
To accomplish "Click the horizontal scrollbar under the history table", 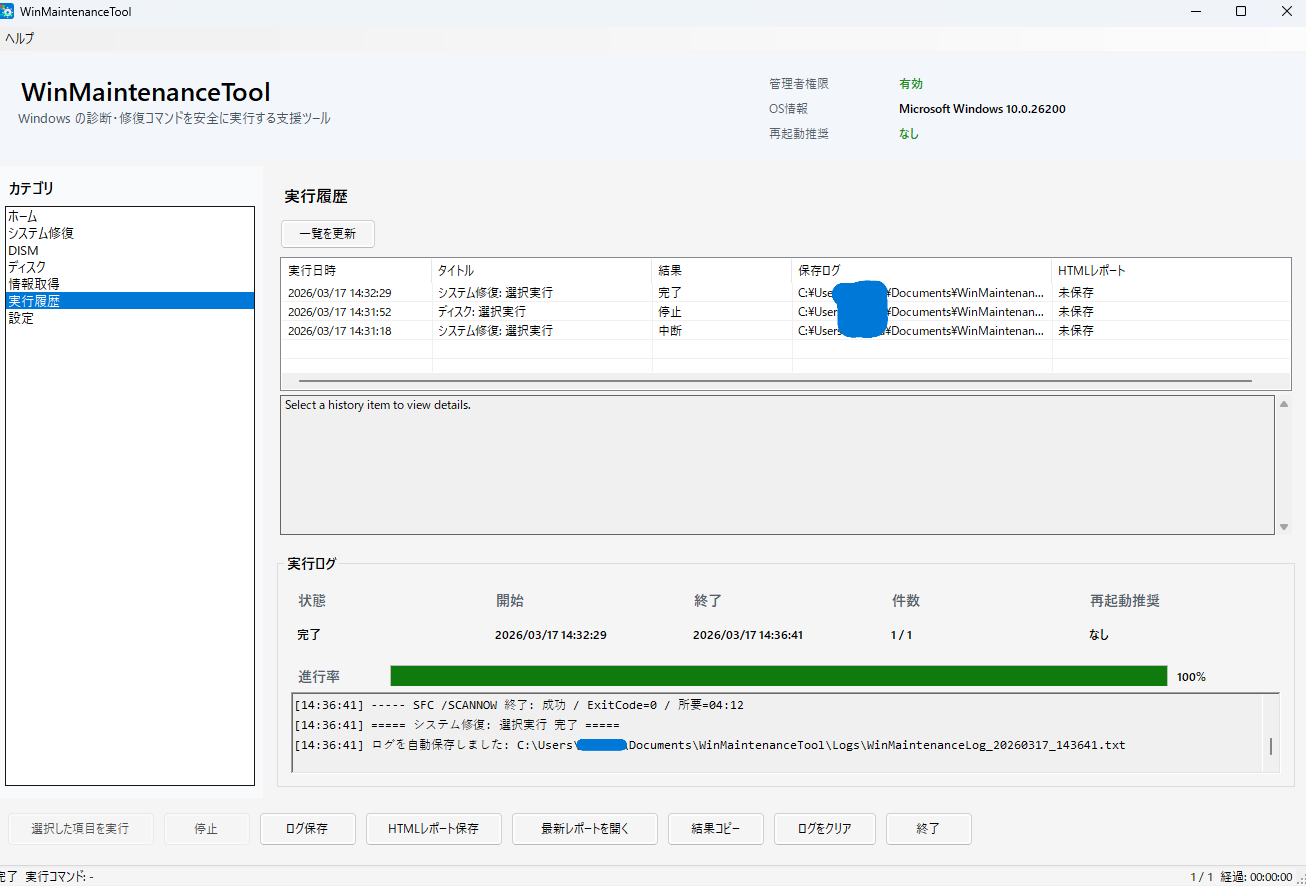I will coord(775,380).
